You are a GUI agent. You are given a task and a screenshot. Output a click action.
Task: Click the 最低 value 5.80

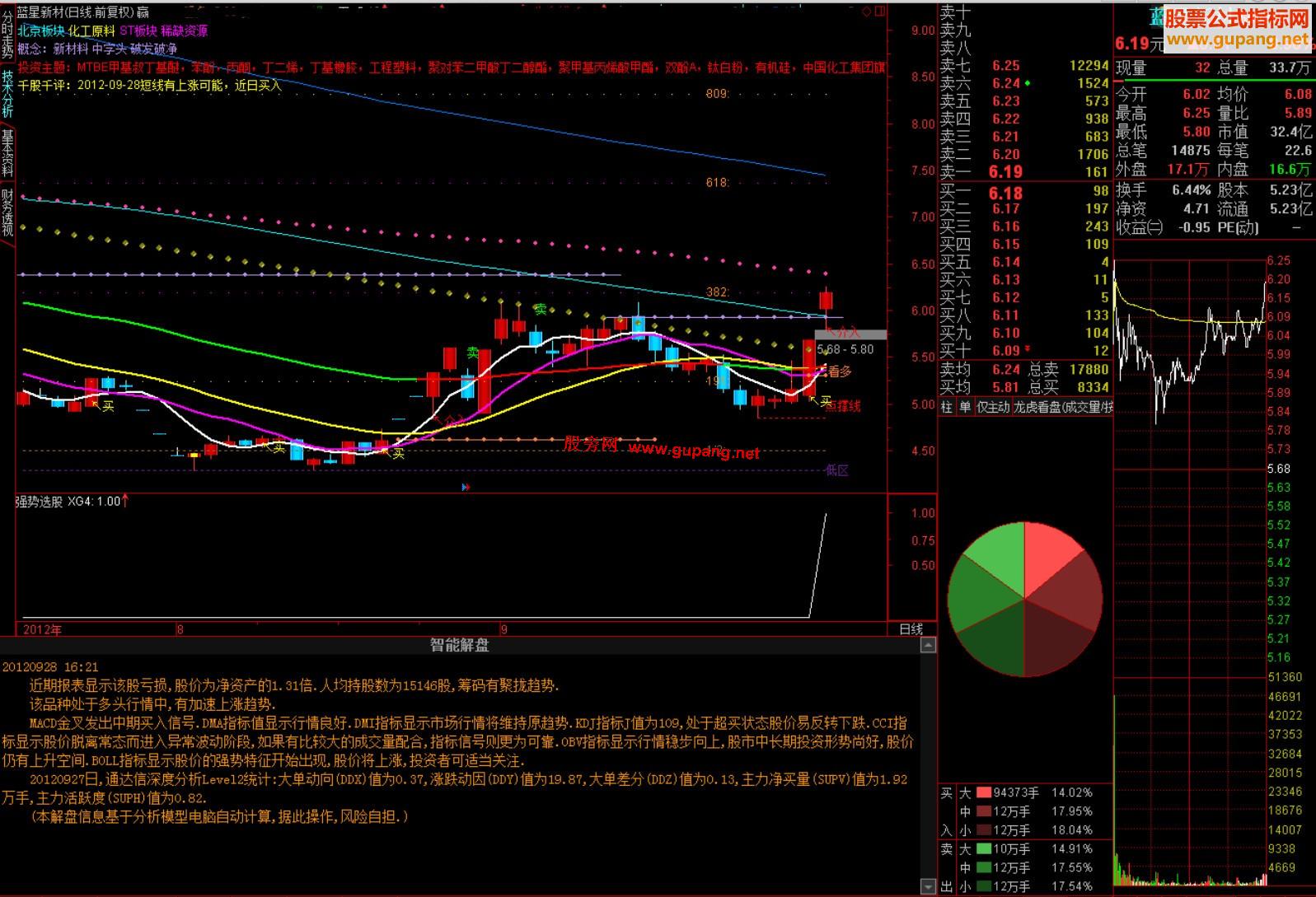click(x=1196, y=132)
